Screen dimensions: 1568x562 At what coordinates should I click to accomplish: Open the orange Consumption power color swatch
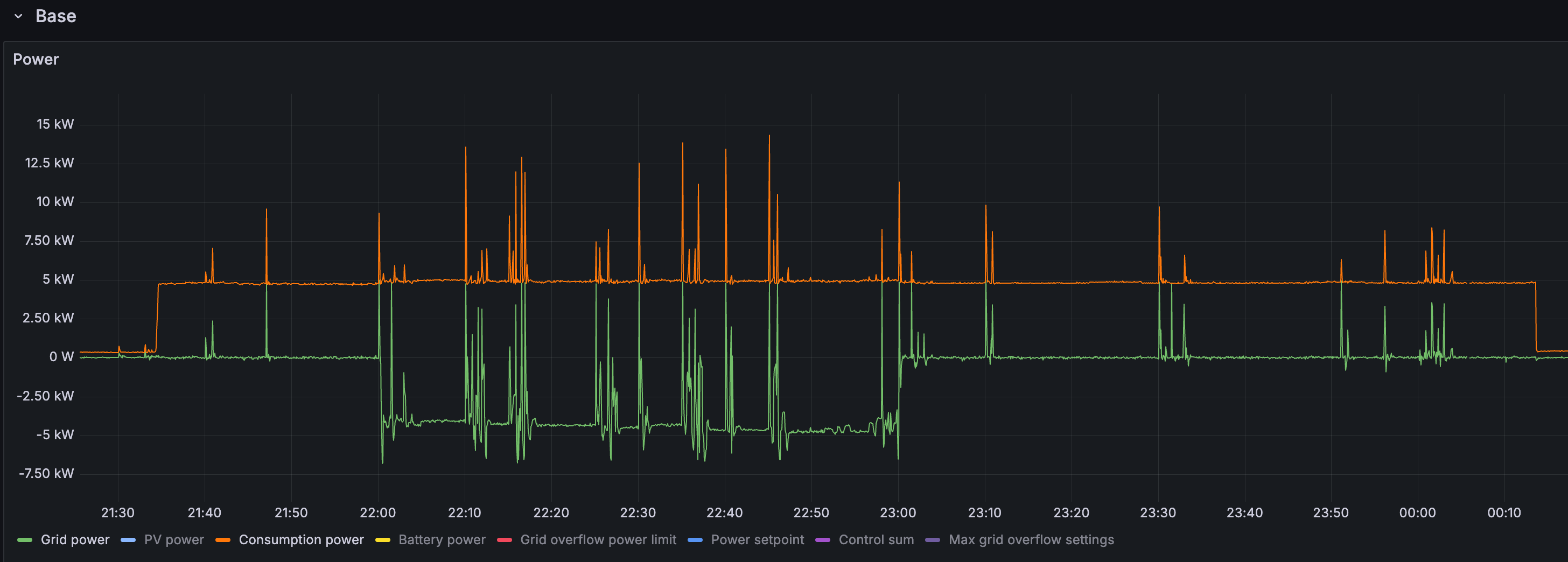tap(223, 540)
